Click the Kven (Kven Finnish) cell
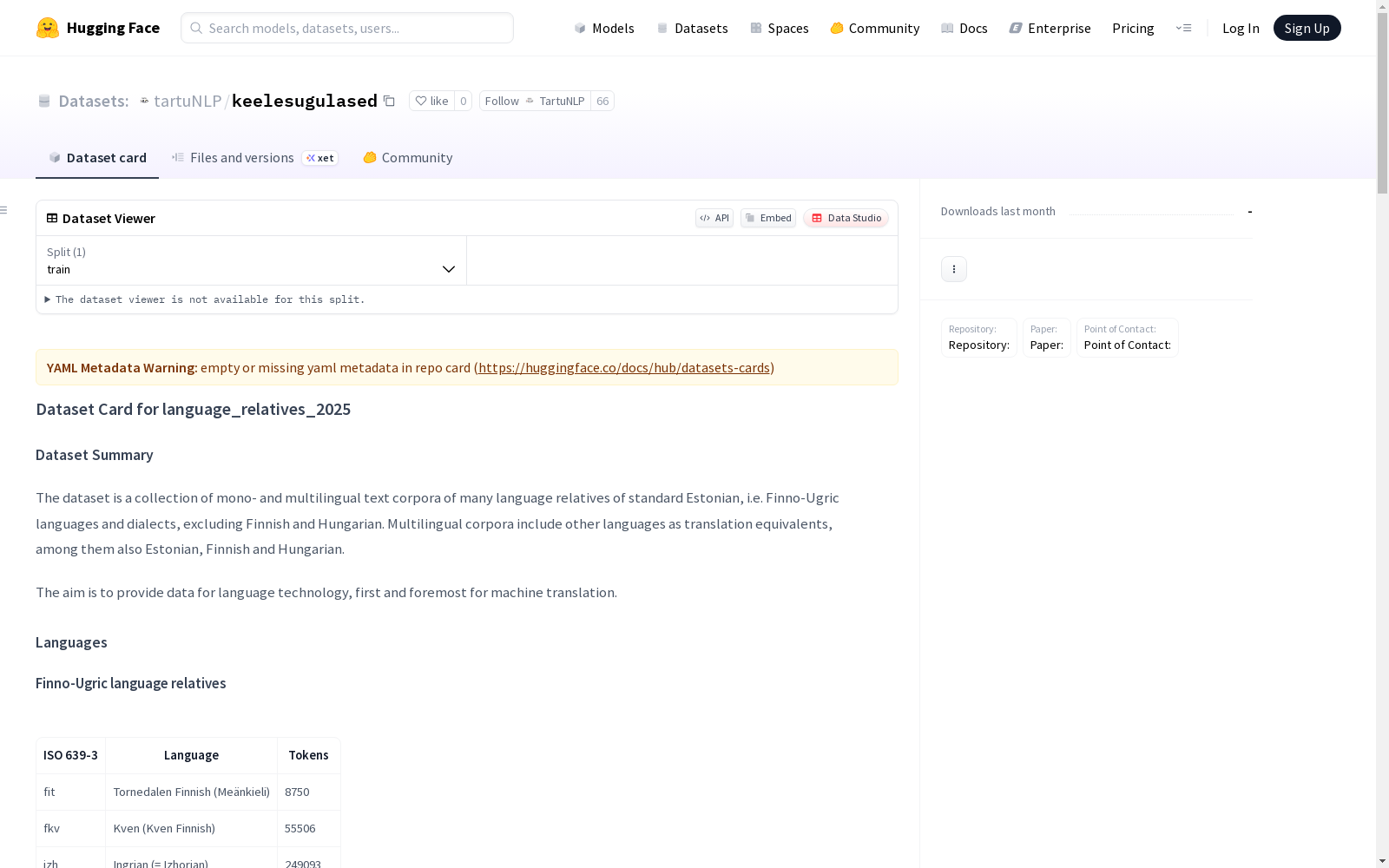The image size is (1389, 868). 192,828
